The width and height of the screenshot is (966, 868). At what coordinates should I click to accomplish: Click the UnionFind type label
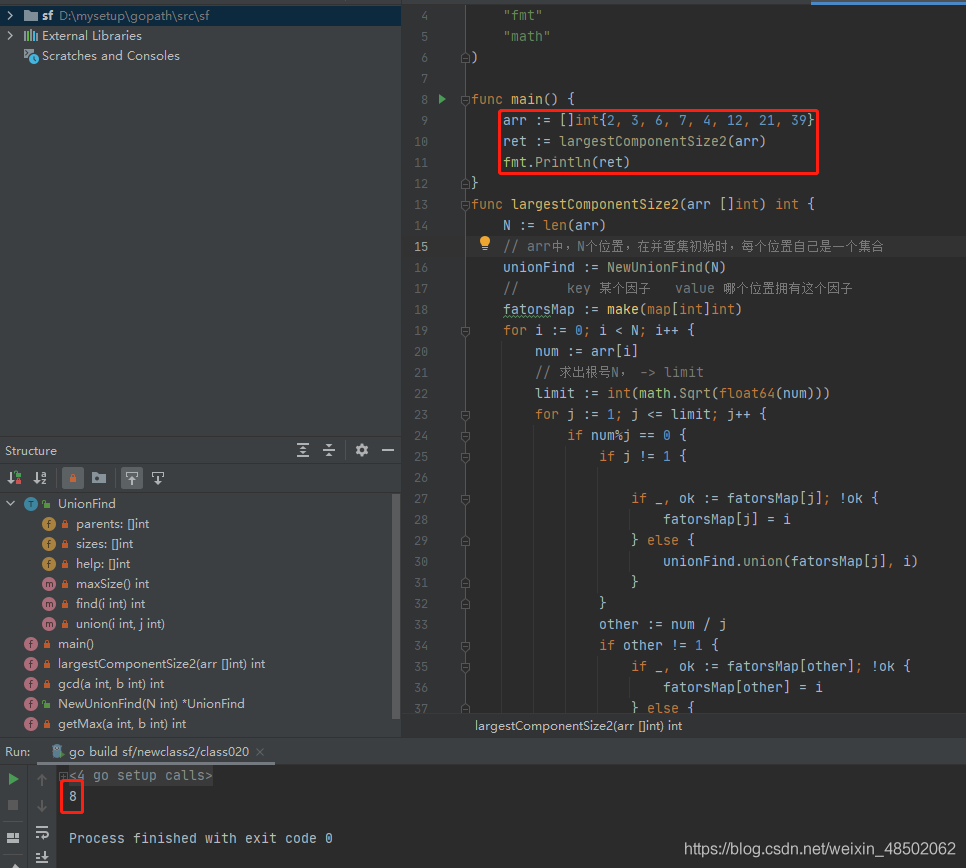coord(87,503)
